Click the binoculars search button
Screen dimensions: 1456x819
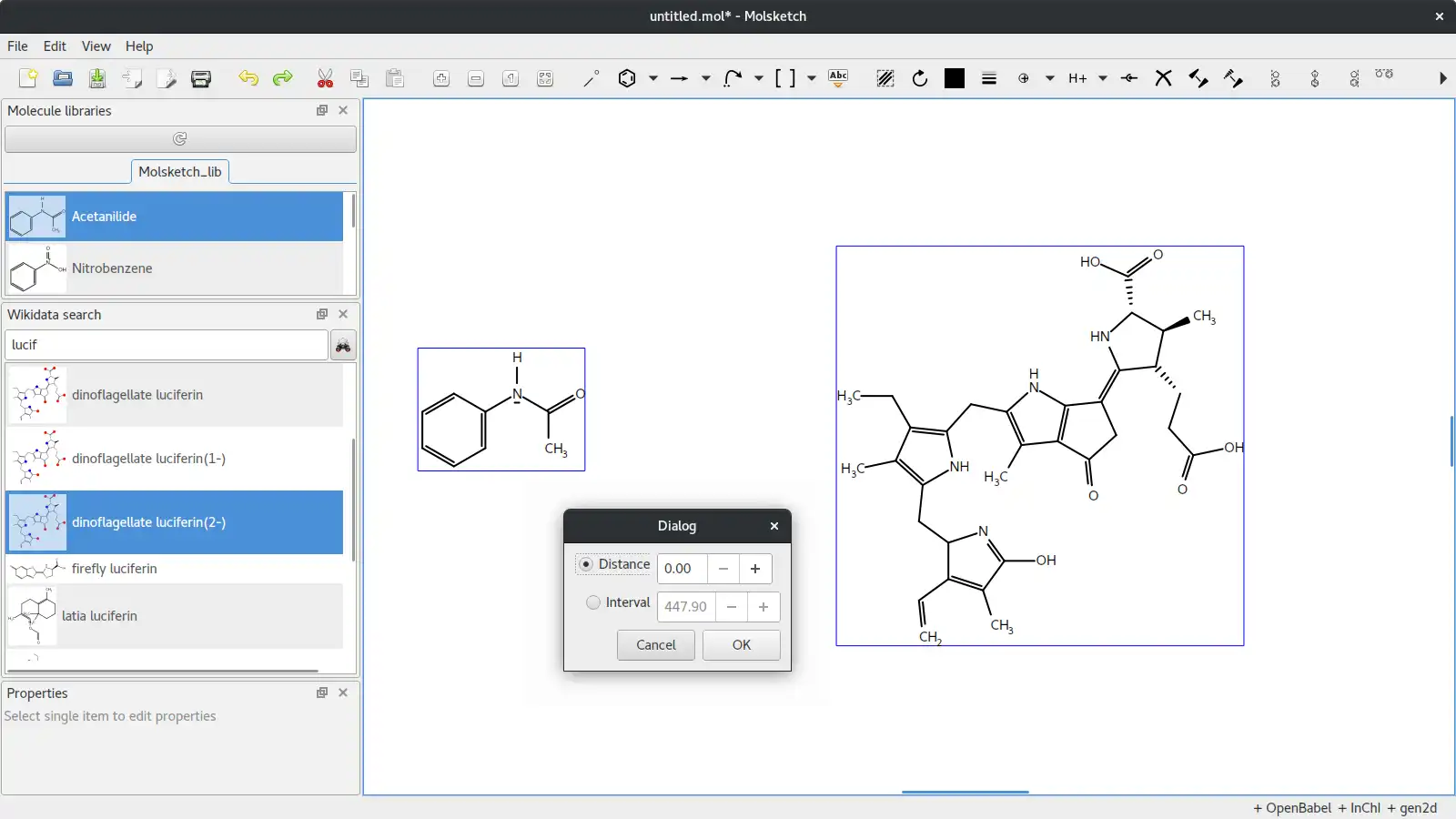343,346
